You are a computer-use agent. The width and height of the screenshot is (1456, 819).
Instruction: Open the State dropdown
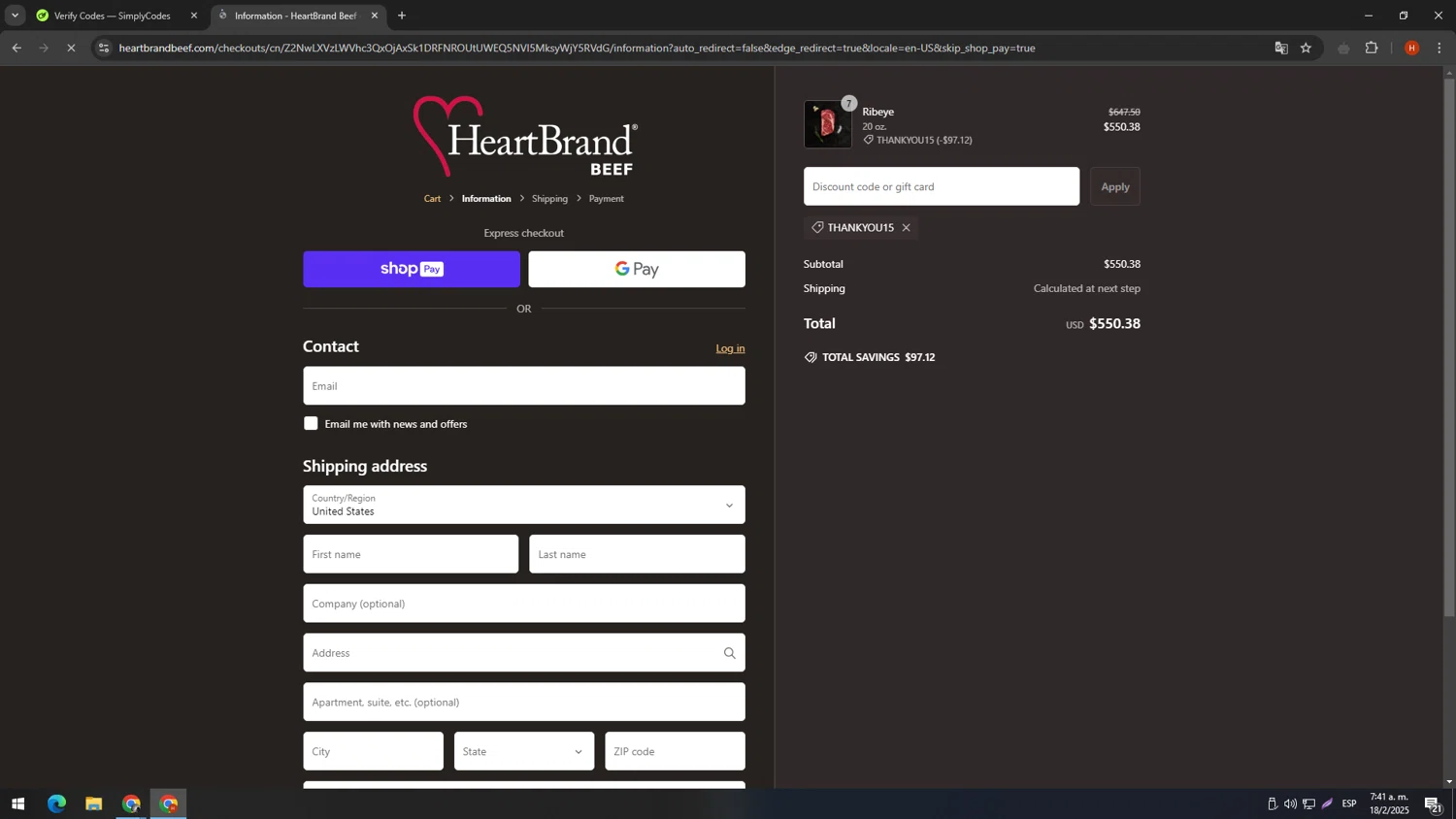(524, 751)
